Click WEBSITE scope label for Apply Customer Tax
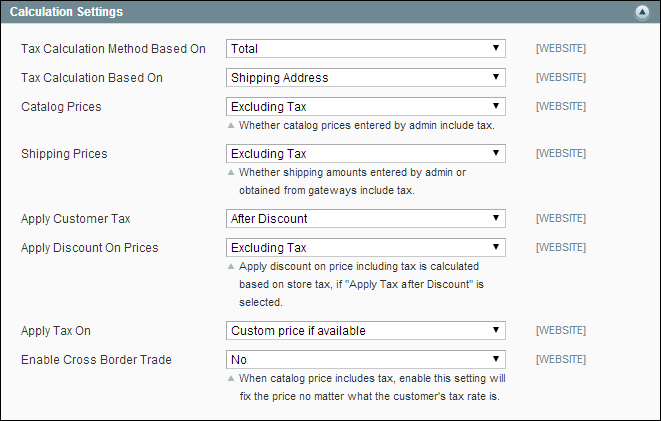 pyautogui.click(x=561, y=218)
